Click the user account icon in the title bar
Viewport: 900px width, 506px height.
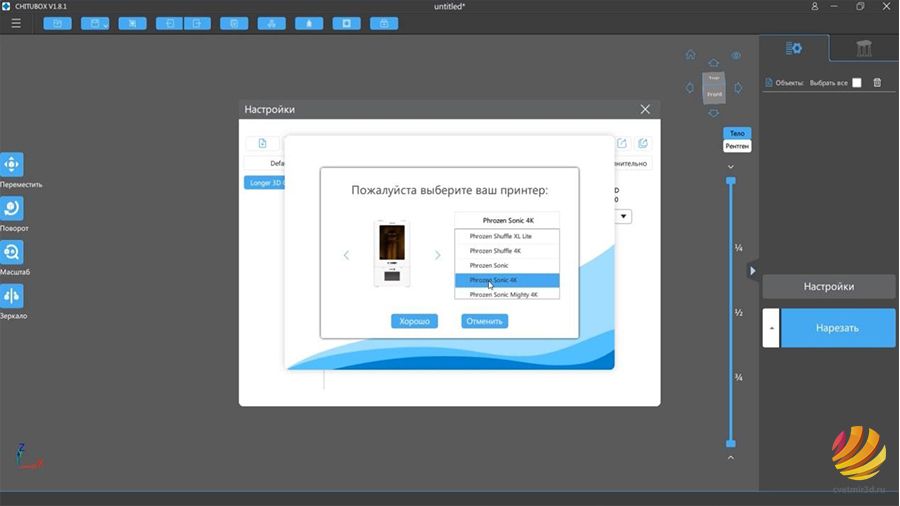(814, 6)
